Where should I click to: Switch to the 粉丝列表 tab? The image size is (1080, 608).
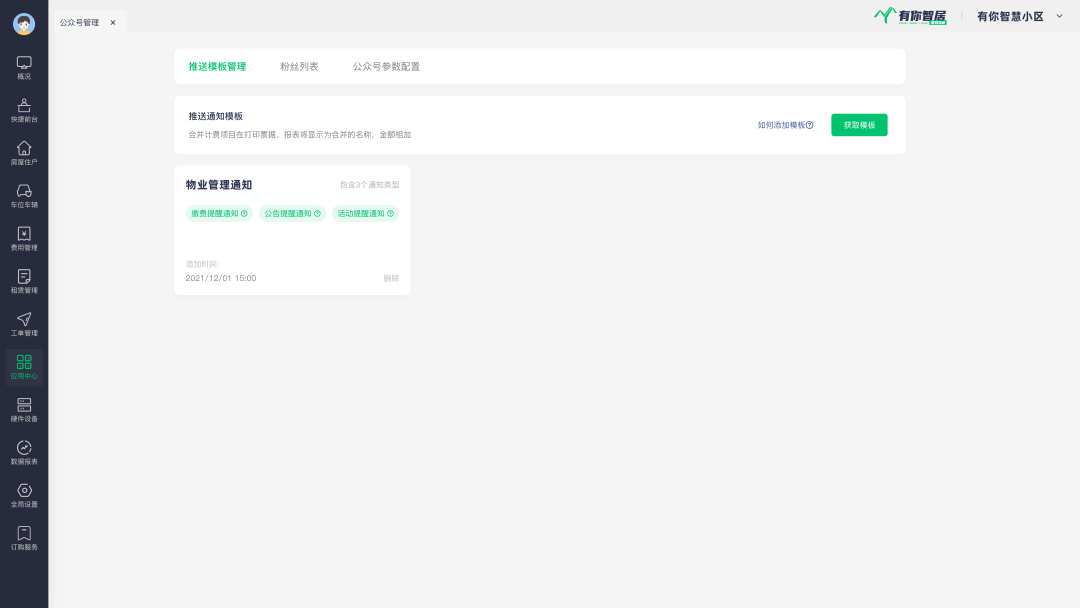[x=299, y=67]
